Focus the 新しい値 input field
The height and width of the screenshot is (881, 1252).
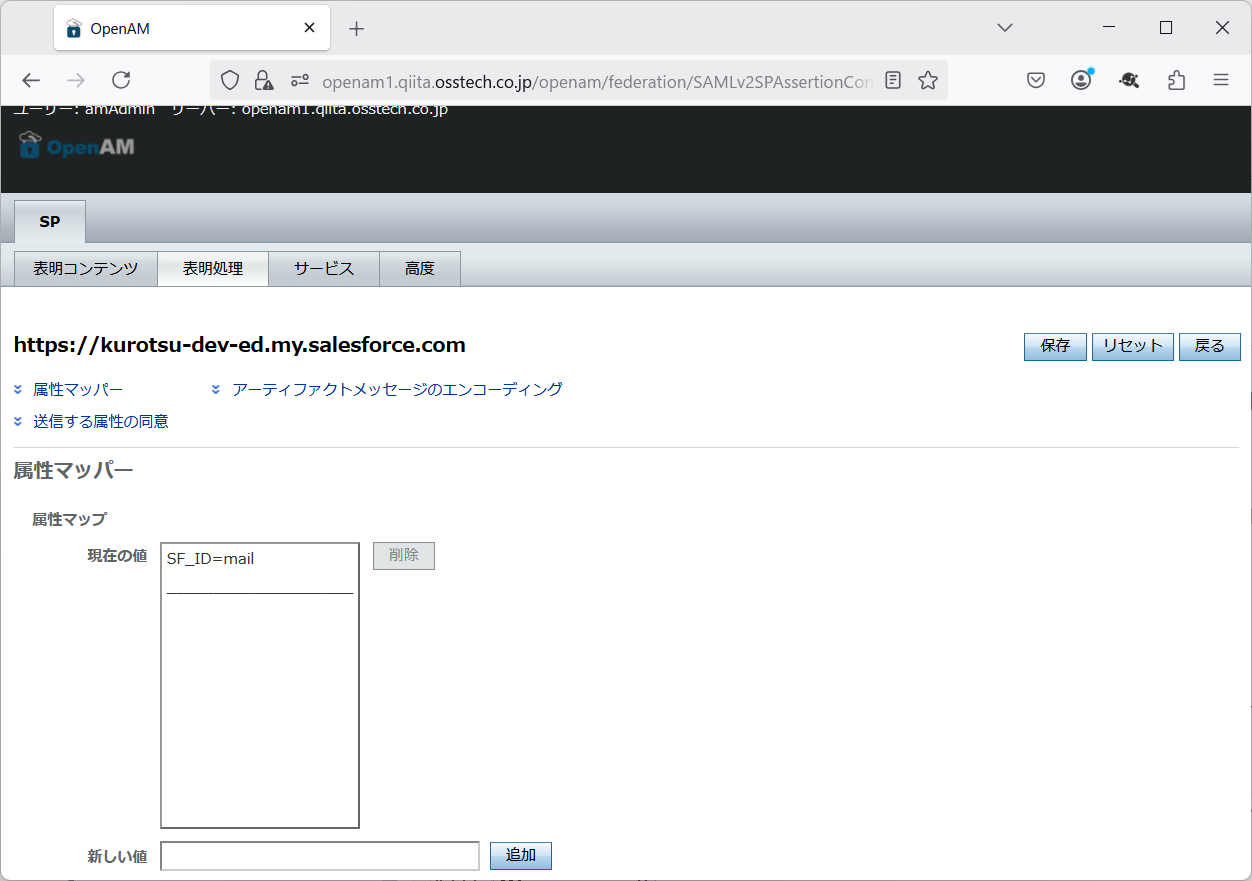coord(320,856)
